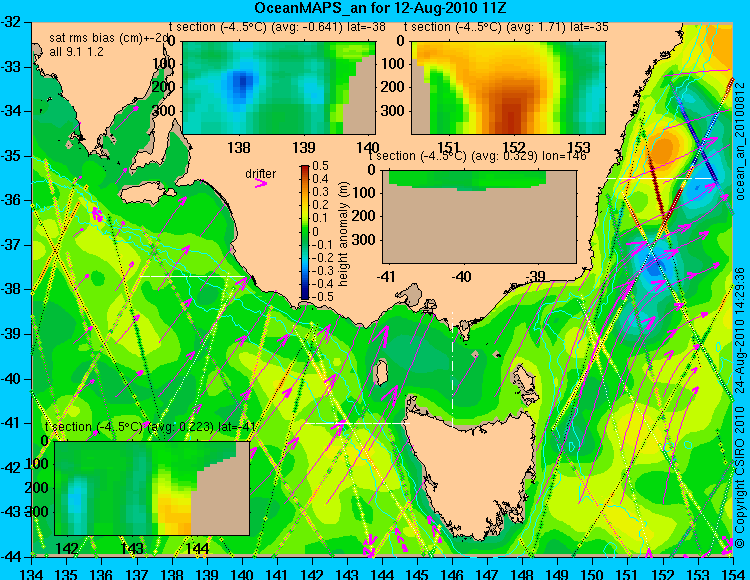Click the 't section ... (avg: -0.641) lat=-38' caption
The image size is (750, 580).
[x=277, y=27]
